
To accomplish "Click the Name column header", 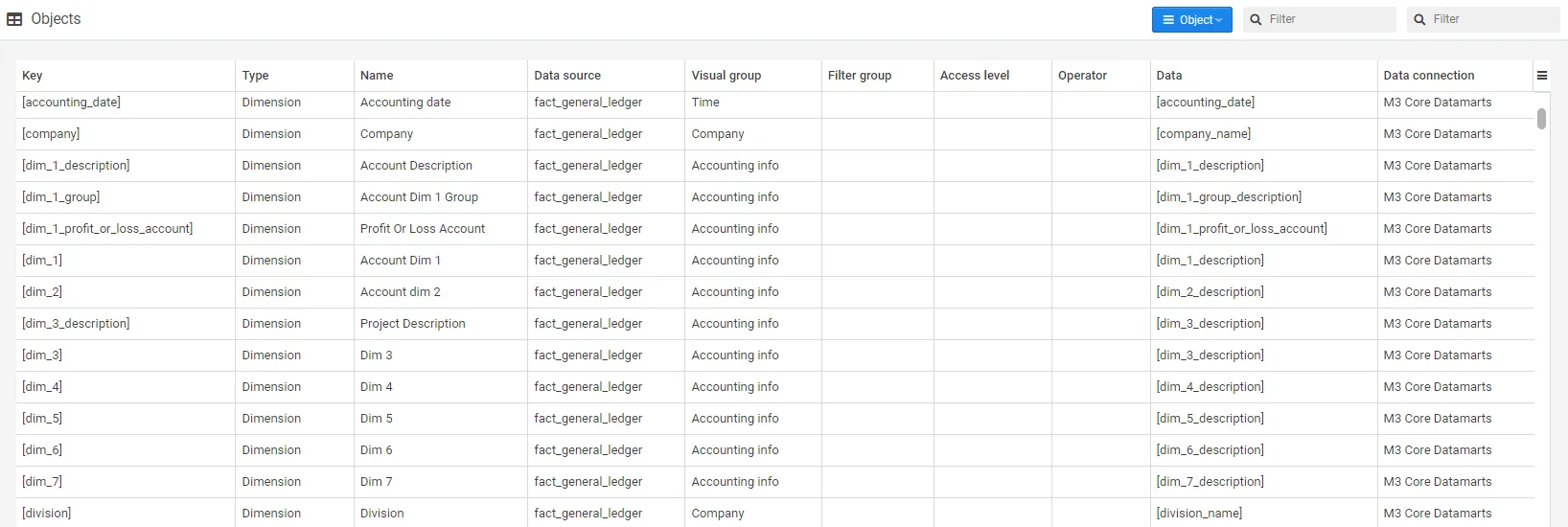I will coord(377,76).
